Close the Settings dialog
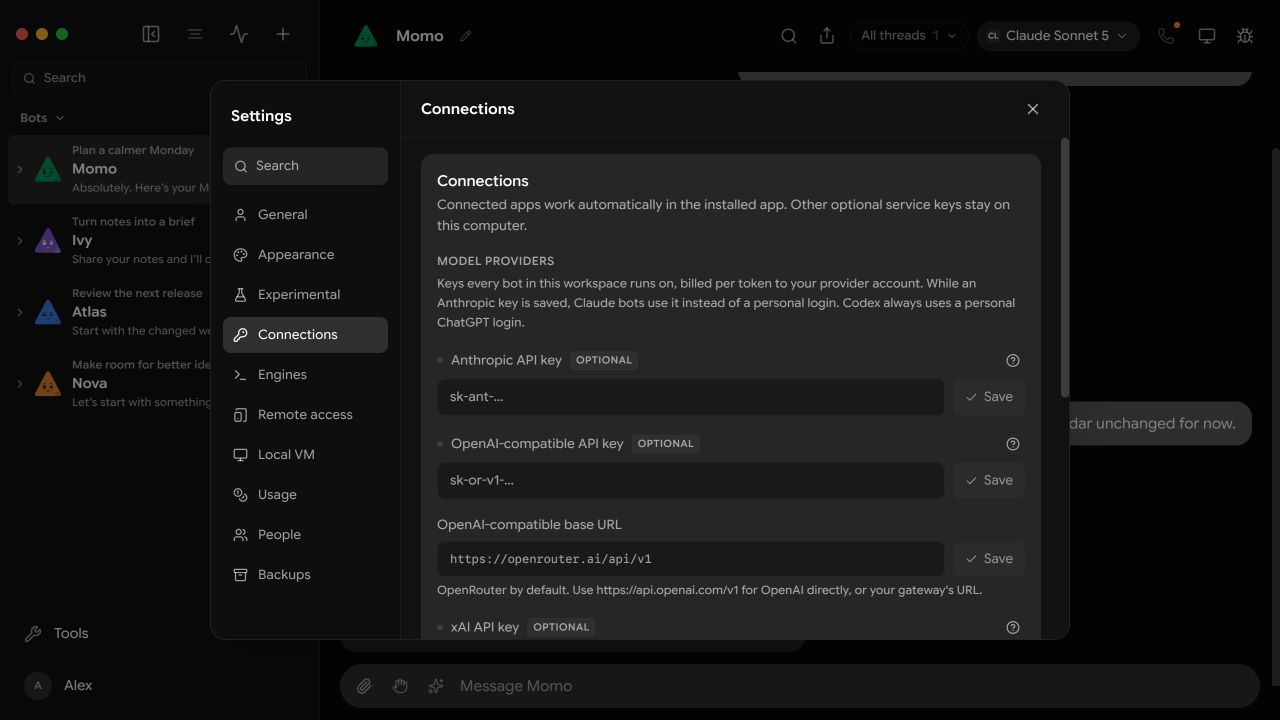 coord(1033,109)
